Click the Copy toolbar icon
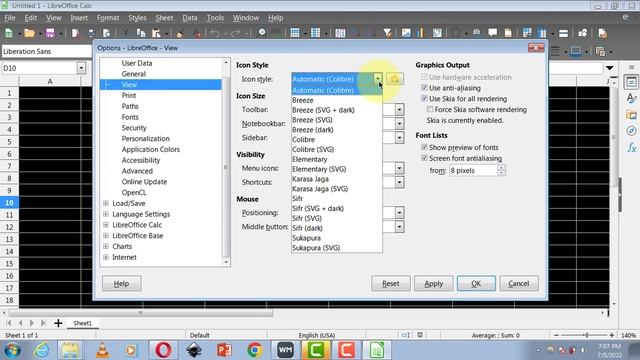This screenshot has height=360, width=640. pos(141,33)
